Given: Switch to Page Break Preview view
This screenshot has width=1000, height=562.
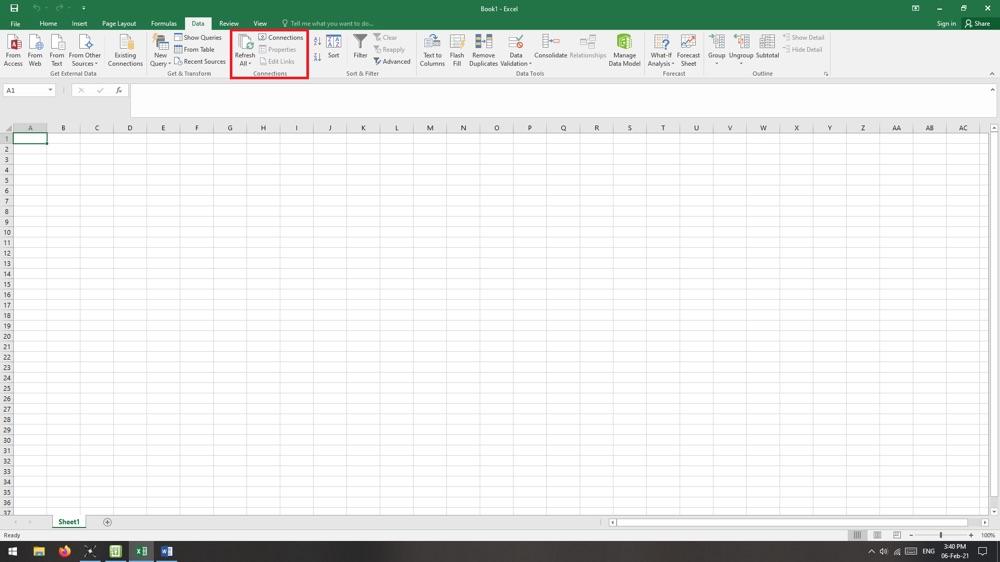Looking at the screenshot, I should coord(896,535).
